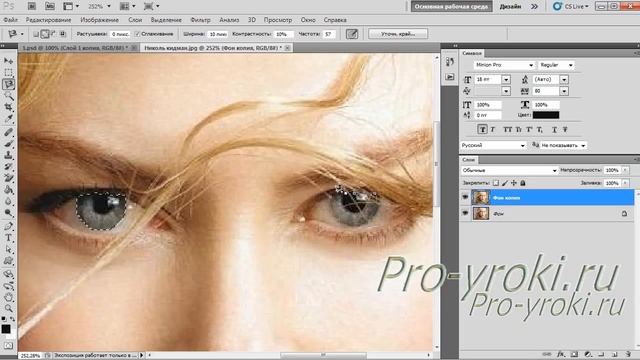Toggle Faux Bold in Character panel
This screenshot has width=640, height=360.
click(482, 129)
